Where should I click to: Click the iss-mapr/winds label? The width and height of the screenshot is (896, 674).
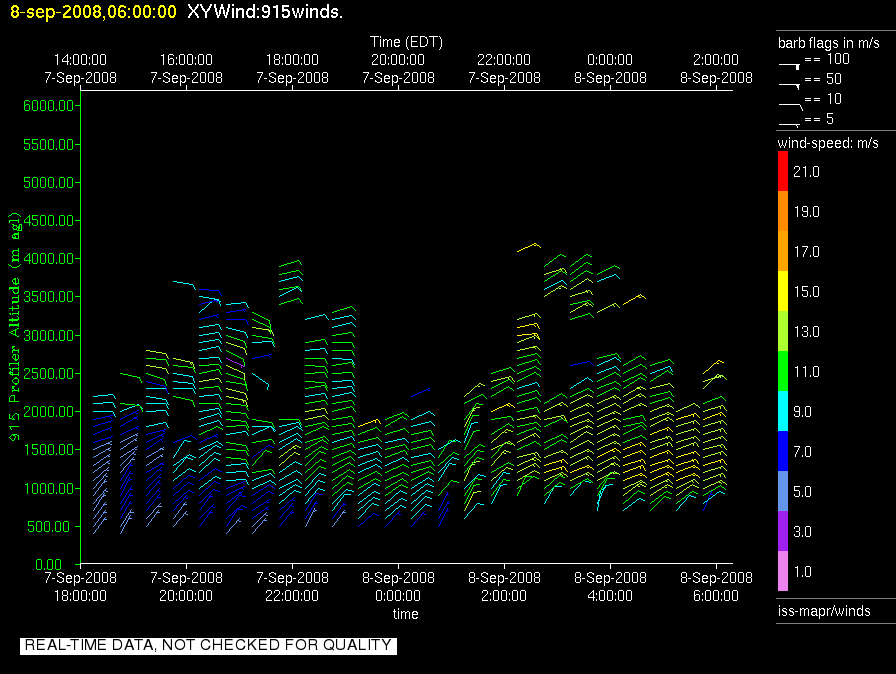click(x=824, y=611)
